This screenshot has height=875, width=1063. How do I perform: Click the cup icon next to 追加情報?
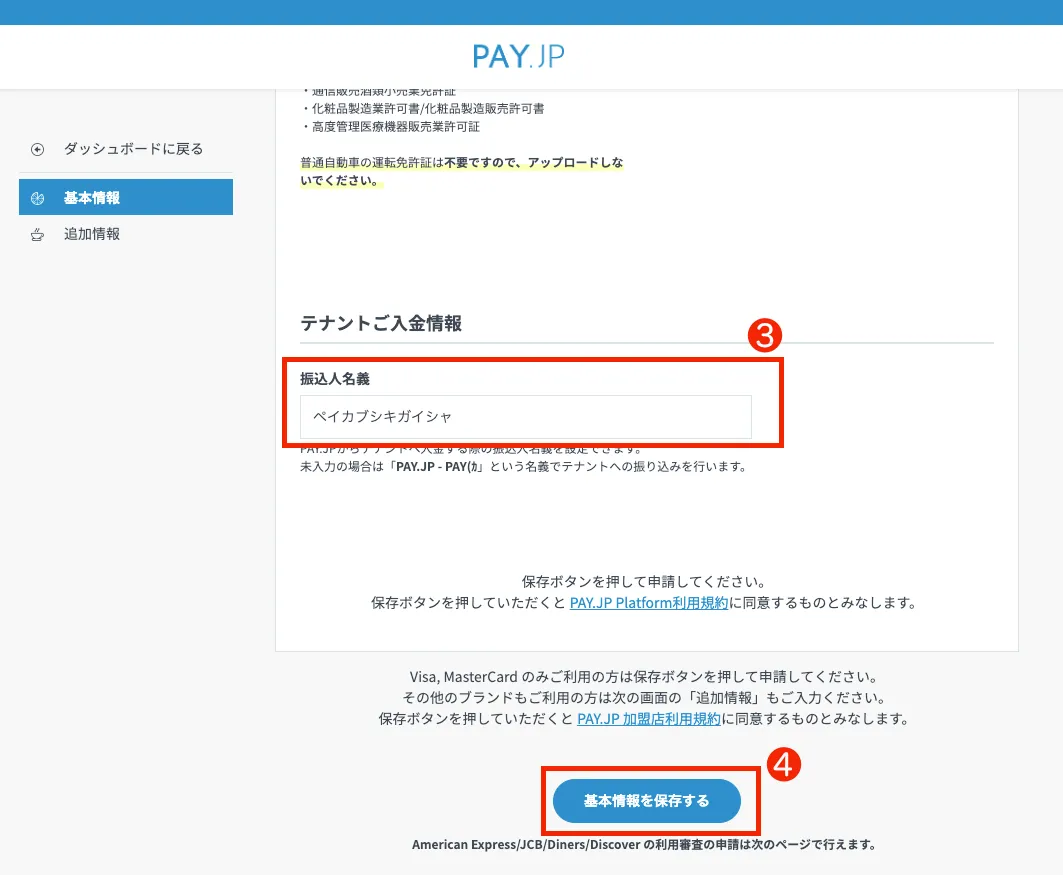(38, 234)
